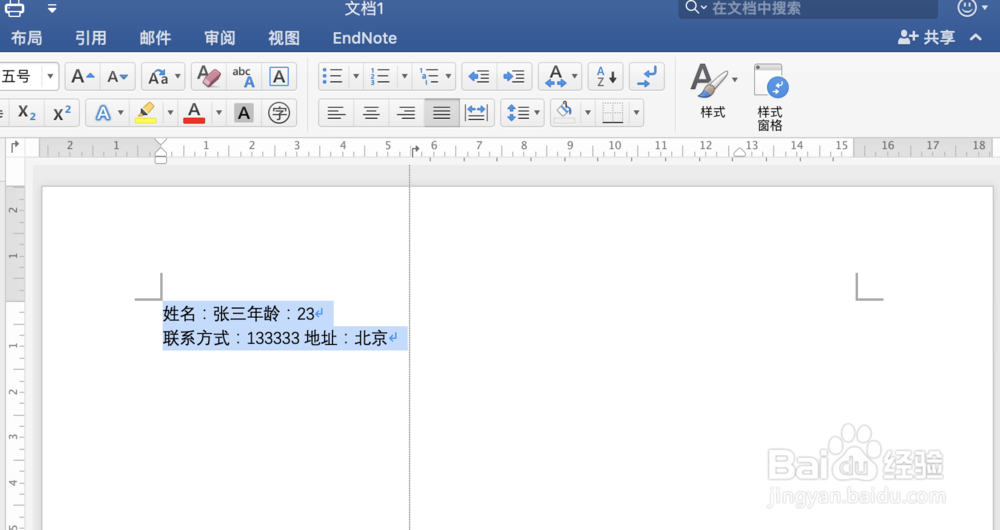Click the character border A icon
1000x530 pixels.
(279, 77)
